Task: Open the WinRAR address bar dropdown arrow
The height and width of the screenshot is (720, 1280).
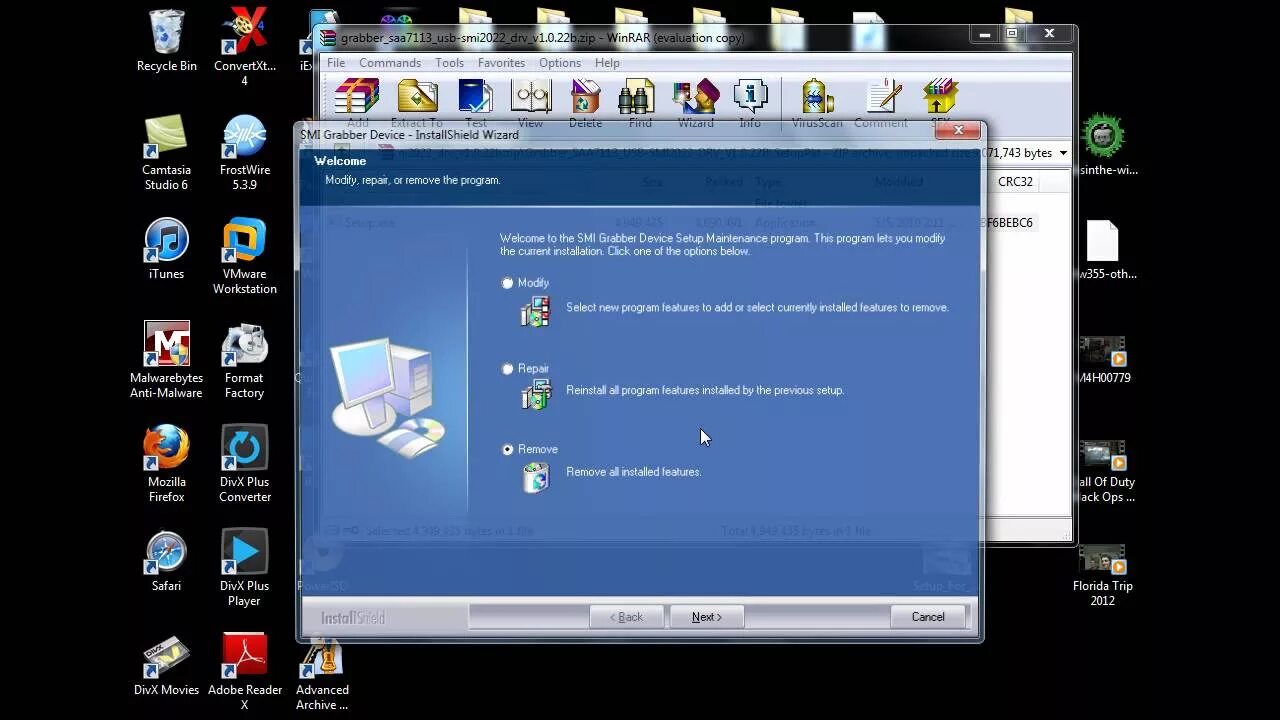Action: tap(1063, 153)
